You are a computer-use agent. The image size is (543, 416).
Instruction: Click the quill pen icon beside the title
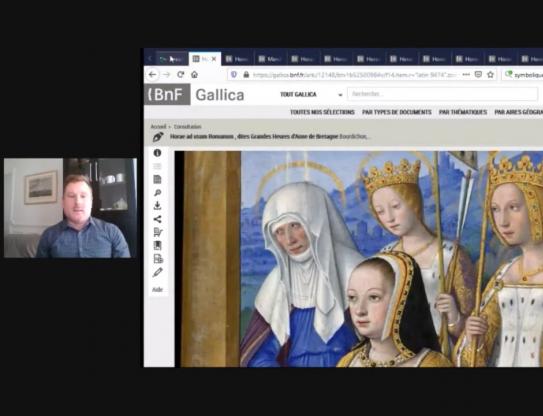tap(158, 137)
